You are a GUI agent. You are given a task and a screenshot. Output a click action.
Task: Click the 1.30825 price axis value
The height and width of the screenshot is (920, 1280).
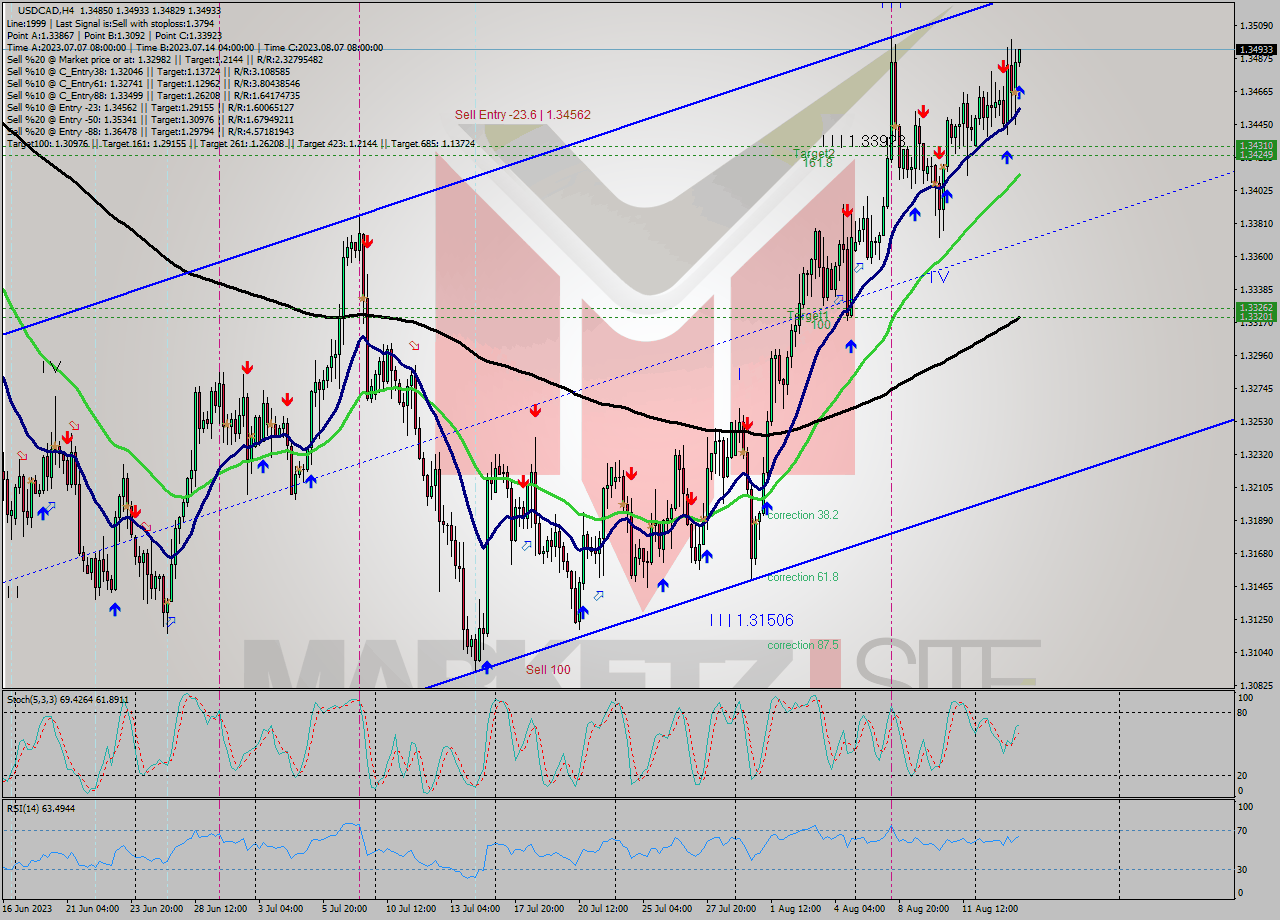click(x=1255, y=685)
